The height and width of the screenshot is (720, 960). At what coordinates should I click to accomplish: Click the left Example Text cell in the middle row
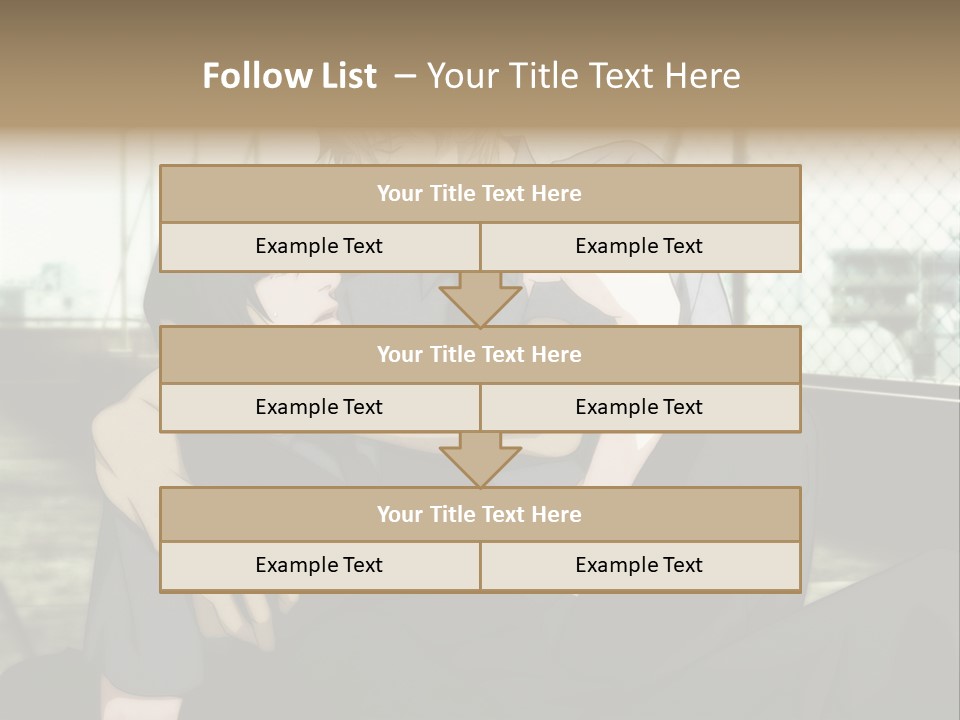click(320, 408)
